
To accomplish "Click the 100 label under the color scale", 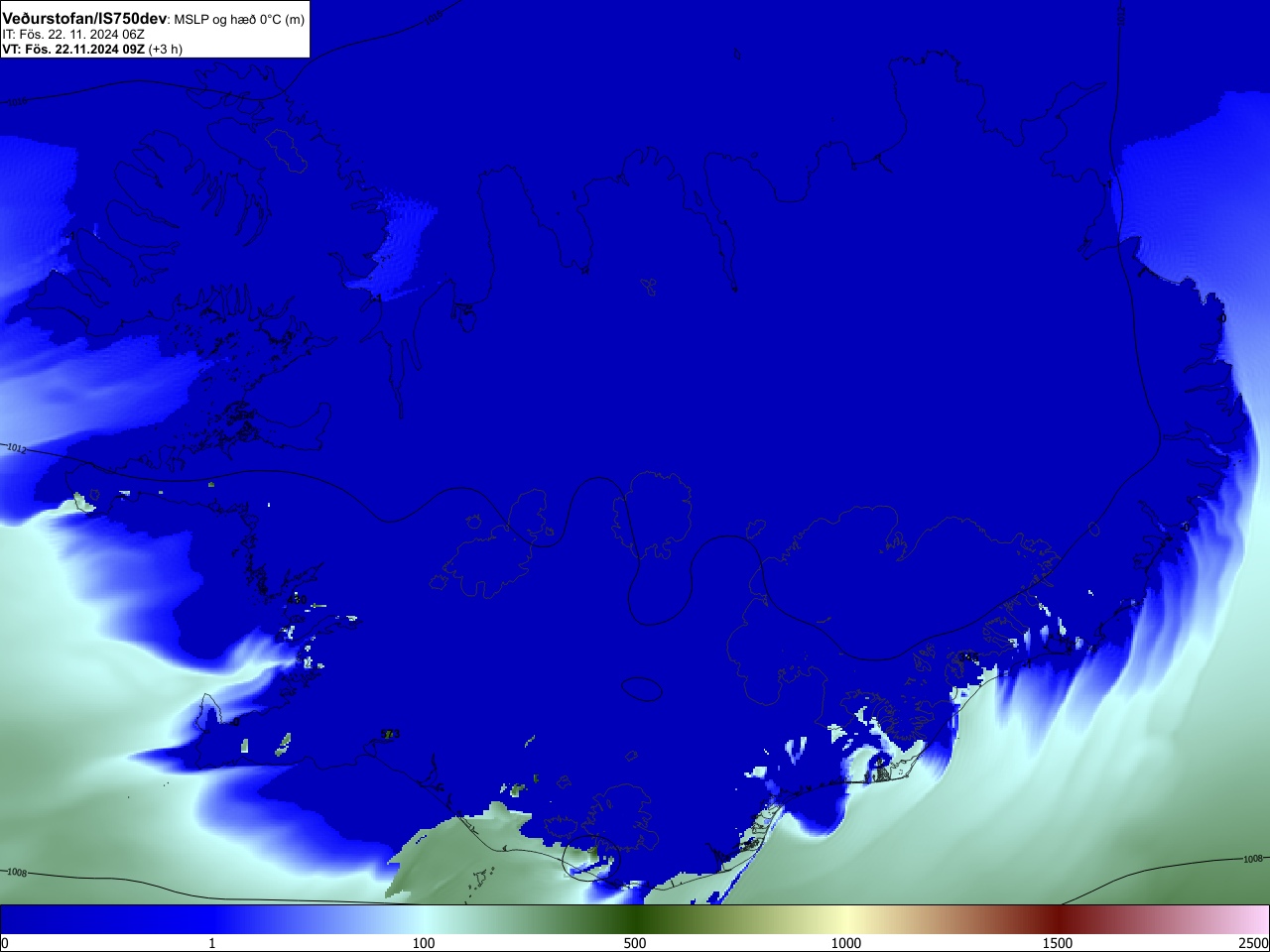I will tap(424, 943).
